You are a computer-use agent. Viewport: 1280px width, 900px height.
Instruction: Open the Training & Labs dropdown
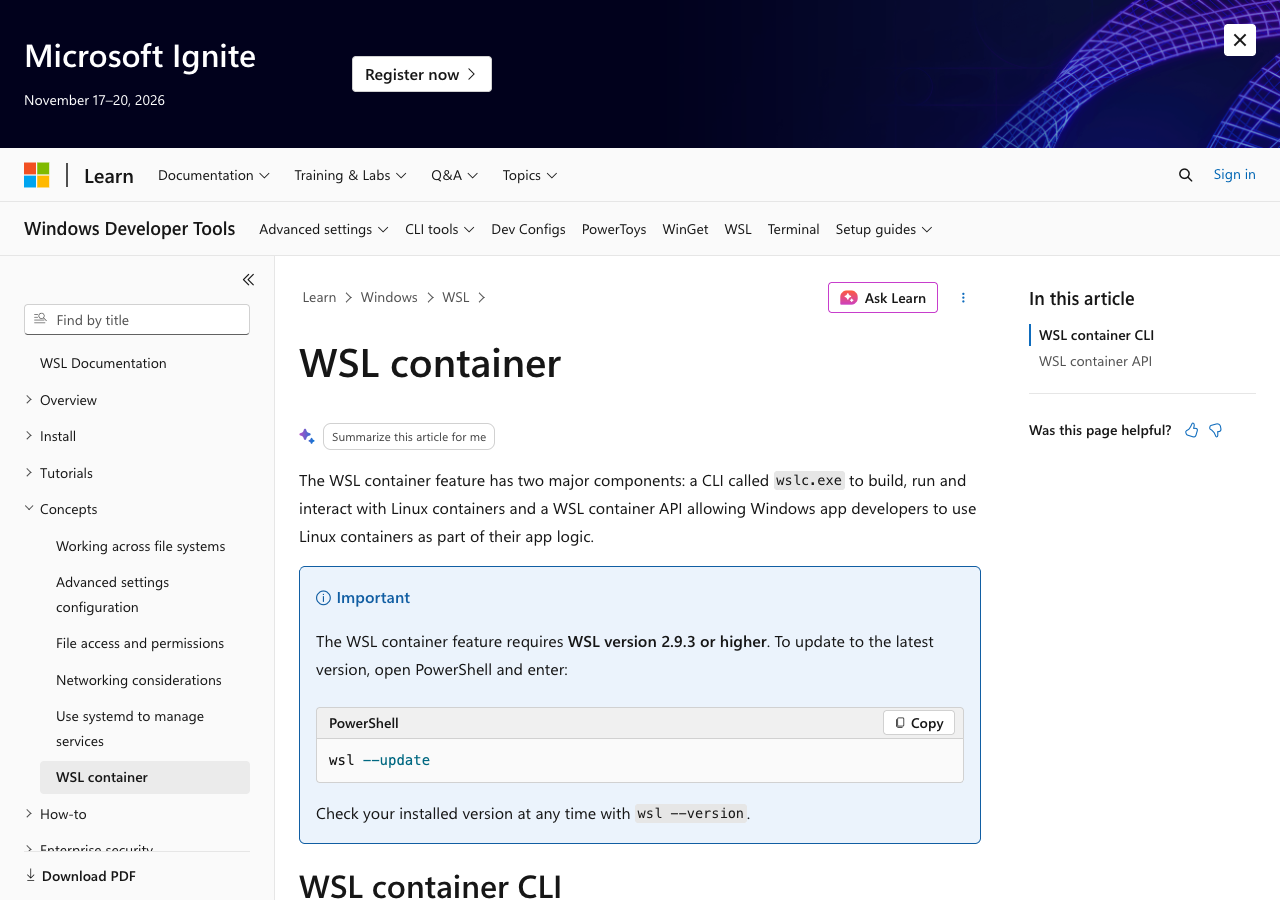350,175
